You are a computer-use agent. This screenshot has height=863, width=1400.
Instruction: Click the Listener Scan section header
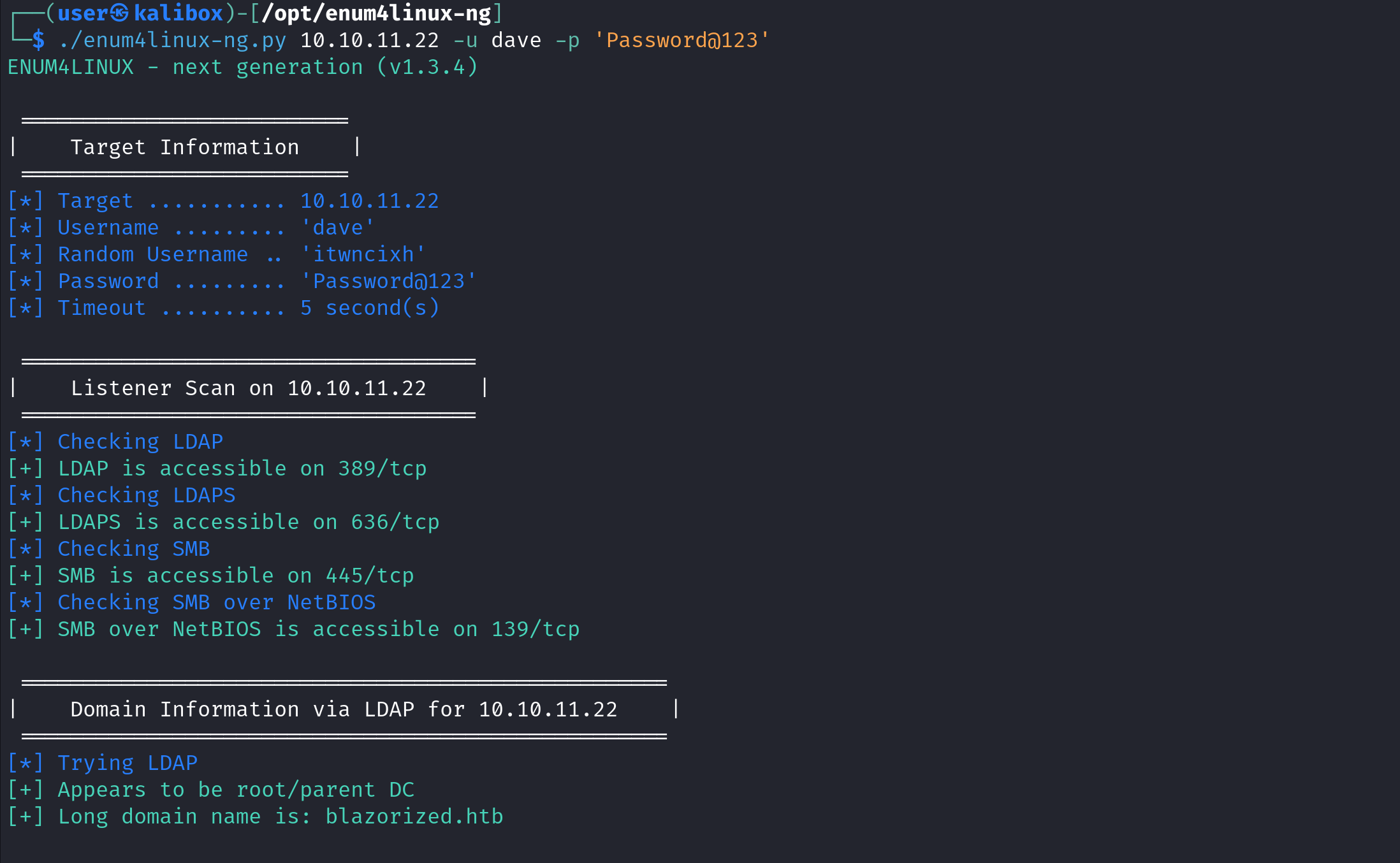click(248, 388)
